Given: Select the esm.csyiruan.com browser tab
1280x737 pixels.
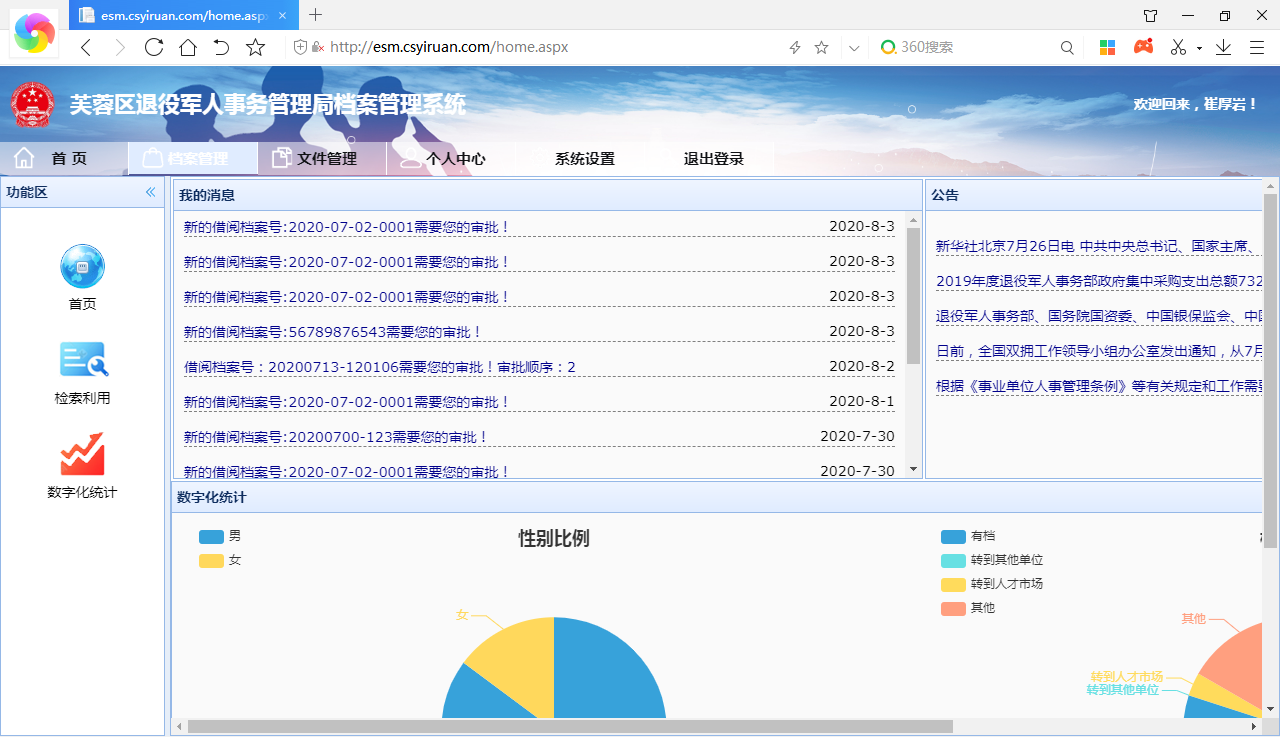Looking at the screenshot, I should click(x=183, y=15).
